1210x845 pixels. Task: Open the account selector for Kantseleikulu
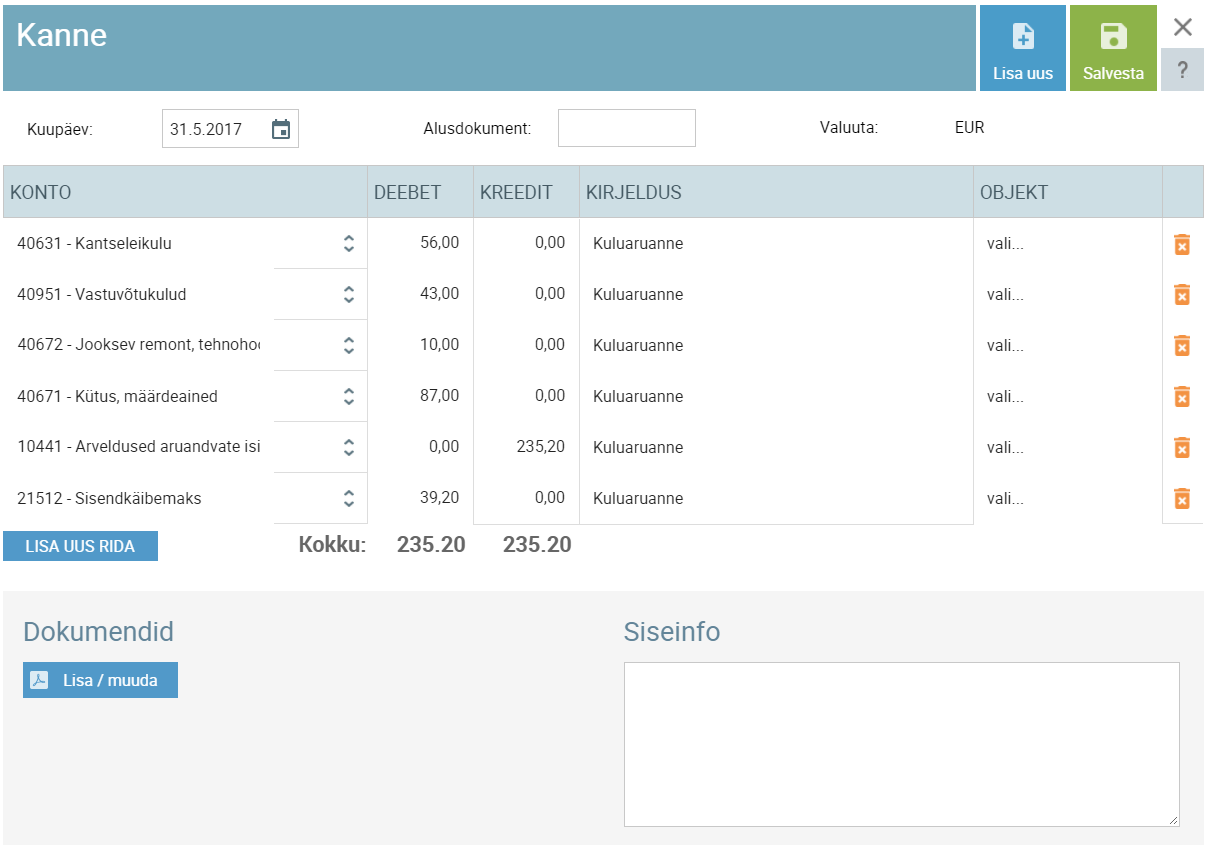[x=347, y=243]
